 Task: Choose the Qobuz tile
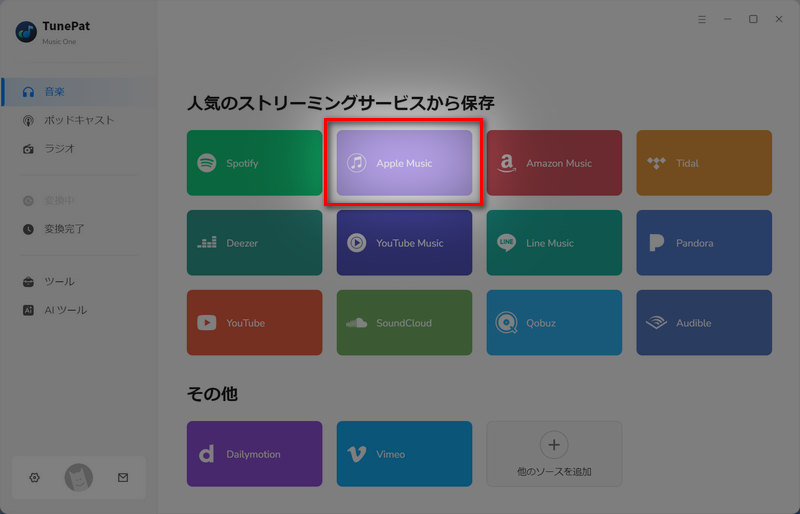coord(554,323)
